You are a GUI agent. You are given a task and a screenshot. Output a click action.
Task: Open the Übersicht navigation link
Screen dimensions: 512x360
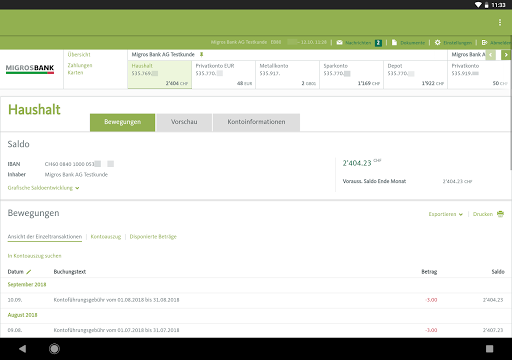click(79, 54)
